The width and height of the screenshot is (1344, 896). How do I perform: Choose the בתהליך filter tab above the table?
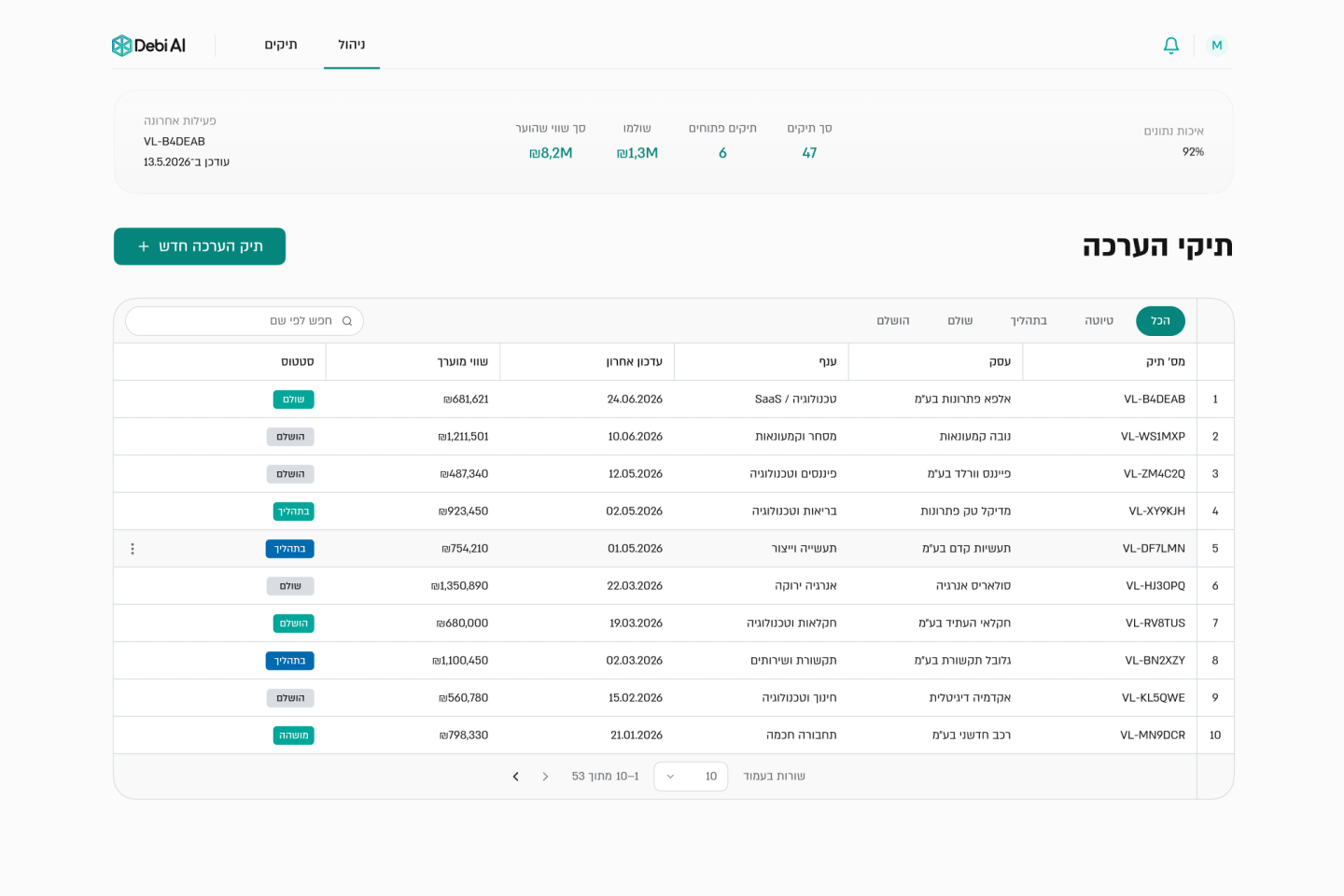click(x=1029, y=321)
